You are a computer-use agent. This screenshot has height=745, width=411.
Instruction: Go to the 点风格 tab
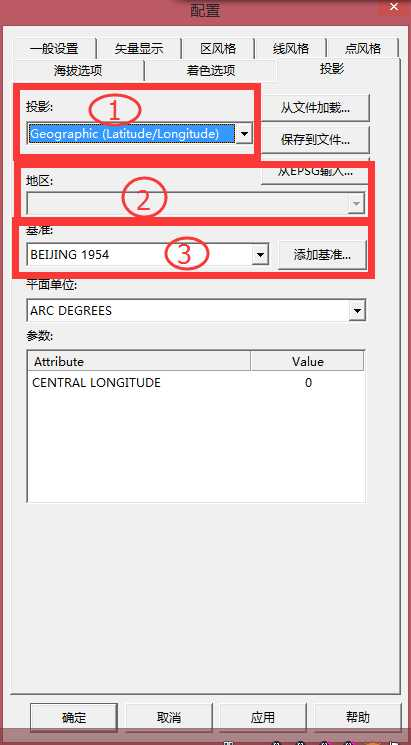point(362,48)
